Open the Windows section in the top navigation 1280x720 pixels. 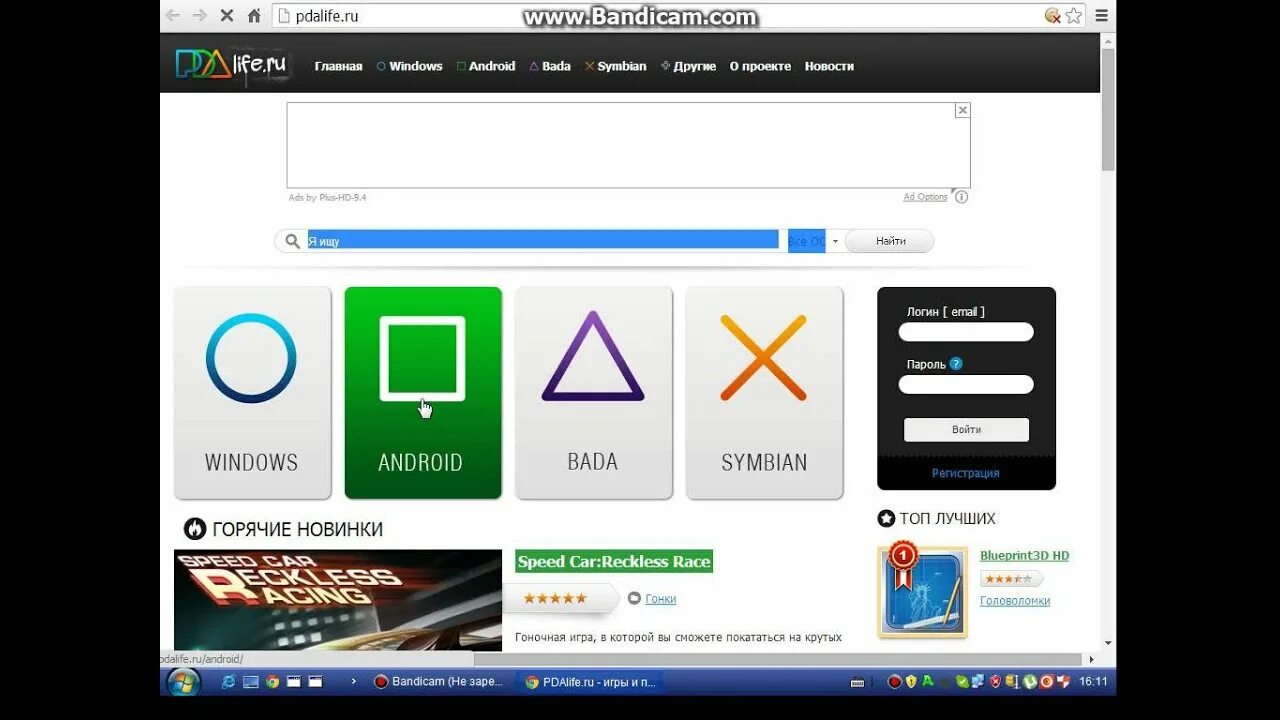pos(409,66)
